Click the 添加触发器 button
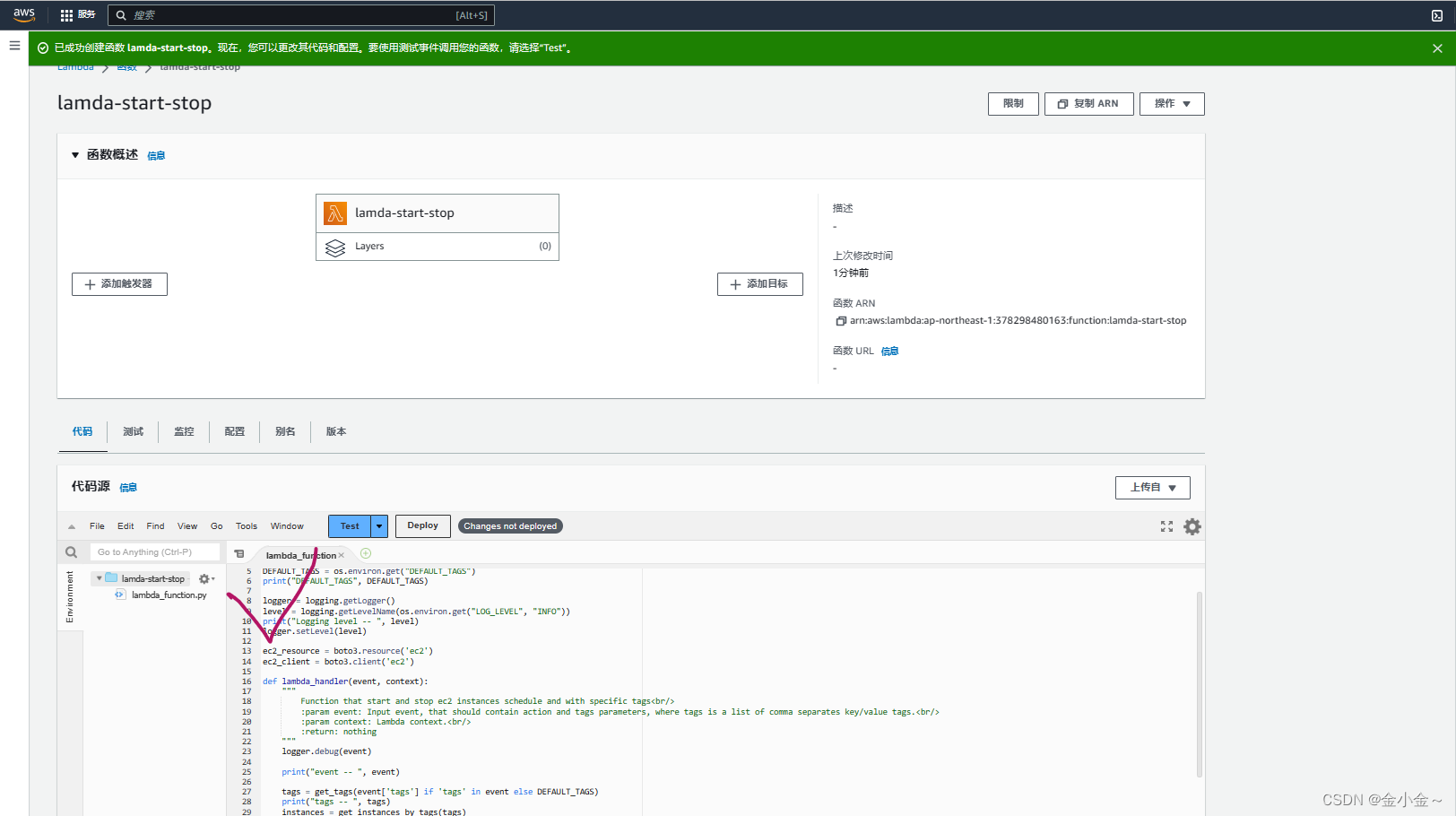1456x816 pixels. click(x=119, y=284)
